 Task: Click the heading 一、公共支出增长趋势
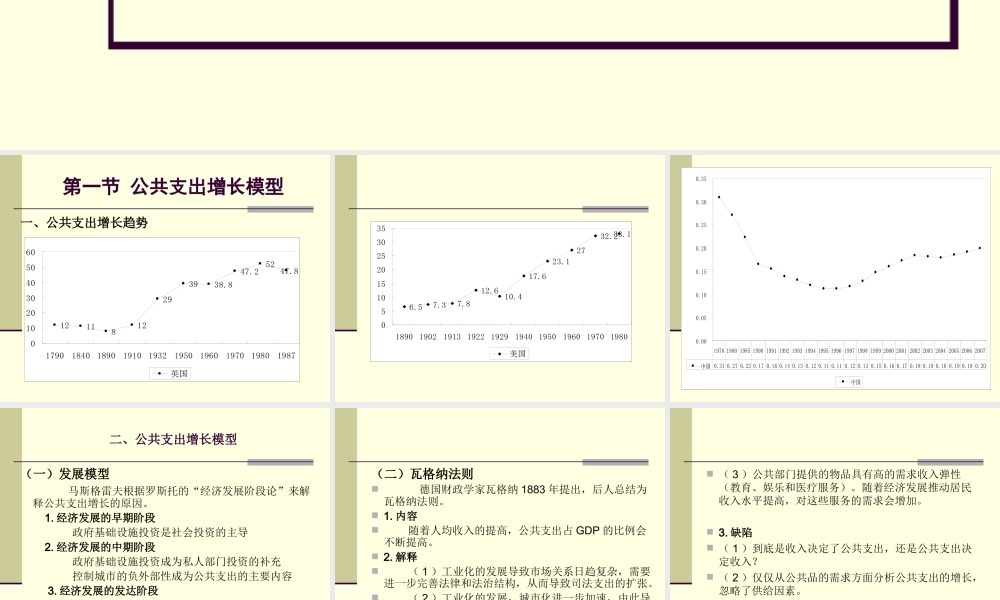tap(85, 222)
